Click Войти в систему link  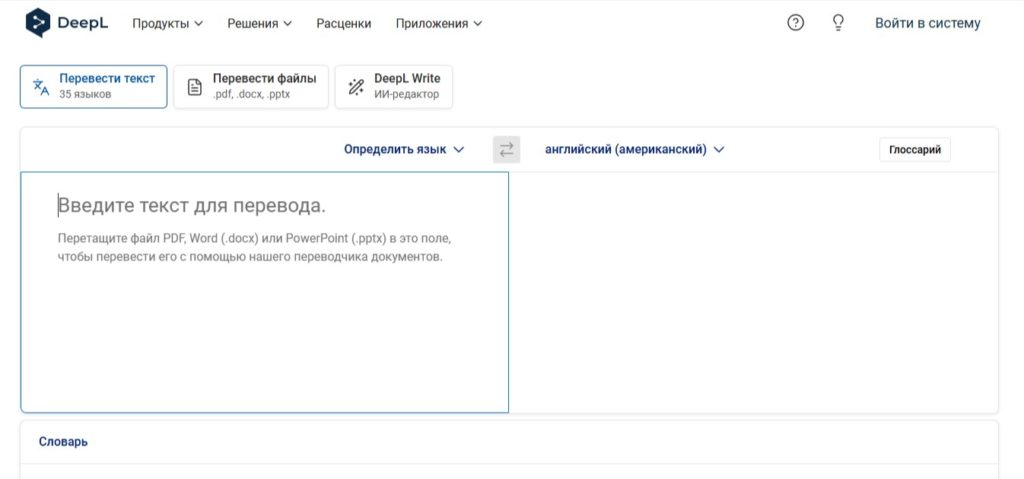point(927,24)
